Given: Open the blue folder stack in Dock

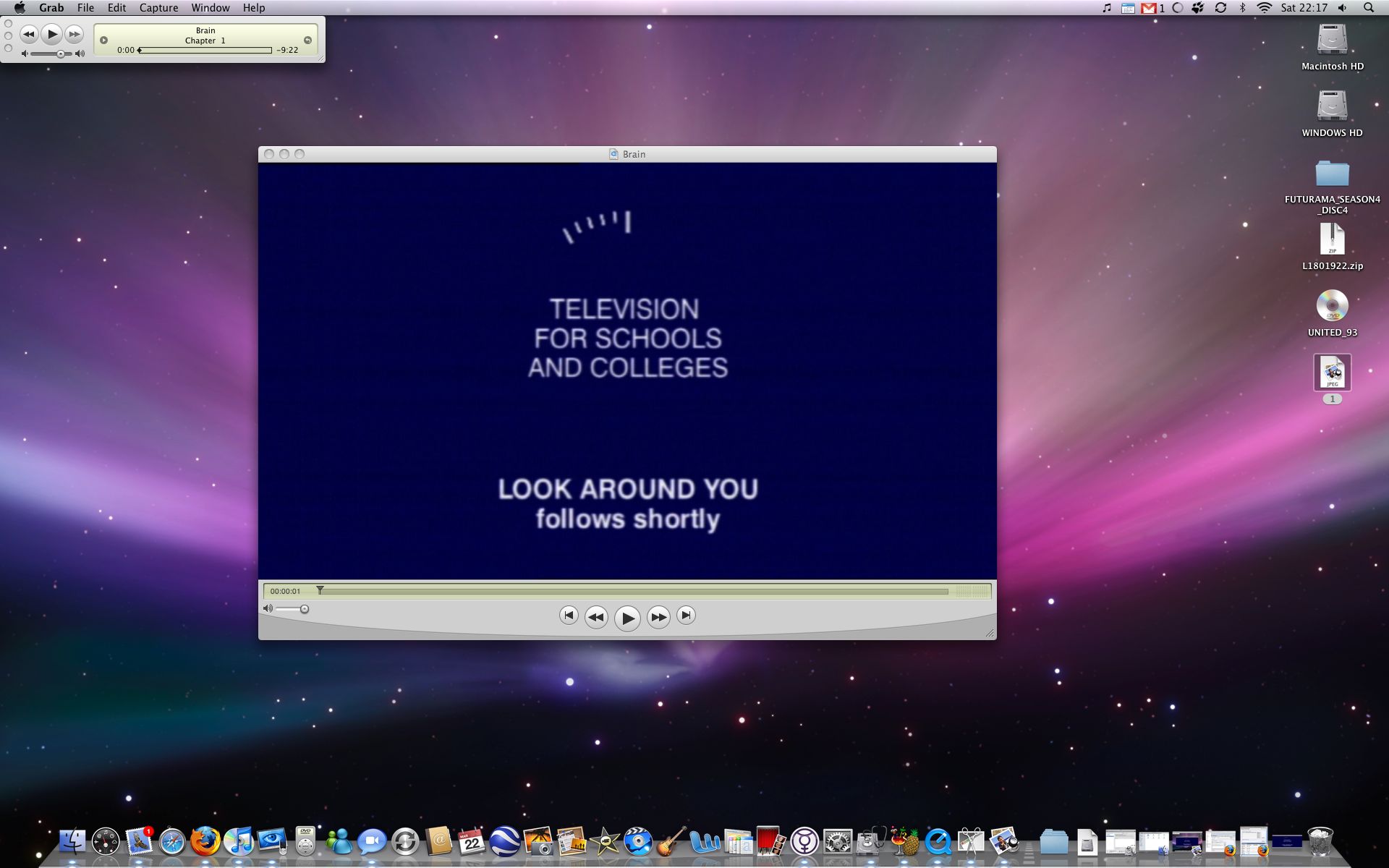Looking at the screenshot, I should coord(1054,841).
